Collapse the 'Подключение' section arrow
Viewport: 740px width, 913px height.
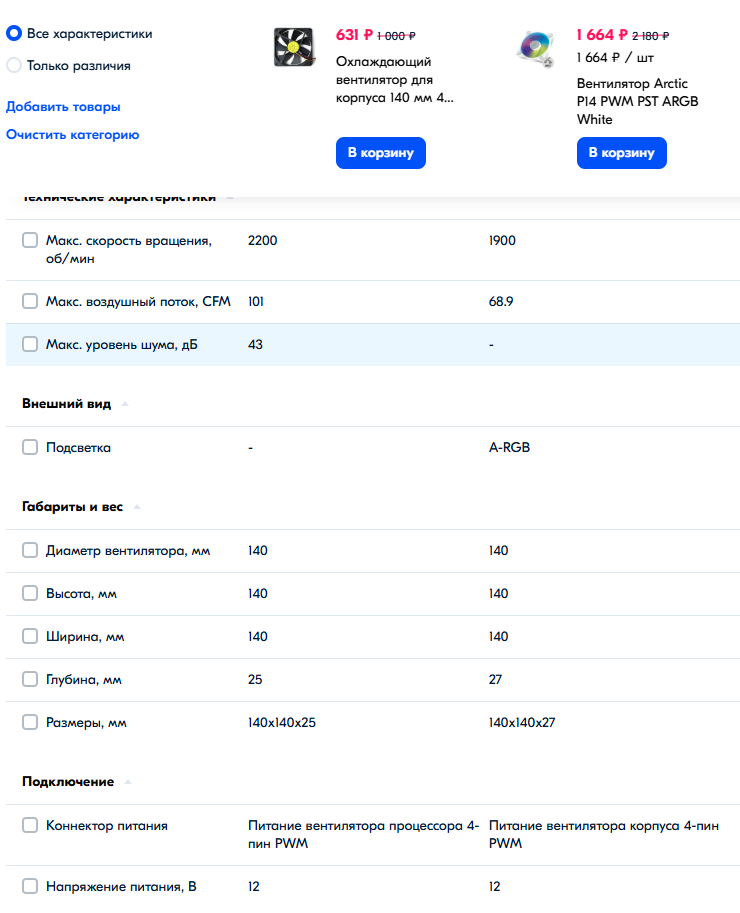click(x=128, y=781)
